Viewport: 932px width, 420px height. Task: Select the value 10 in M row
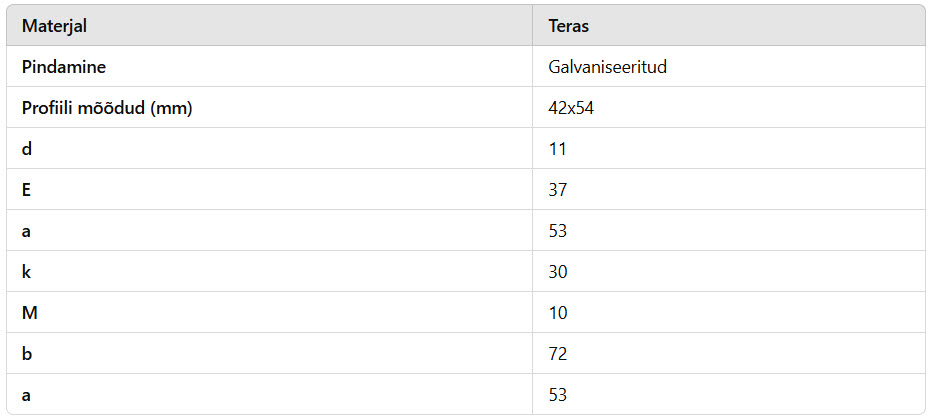point(558,313)
